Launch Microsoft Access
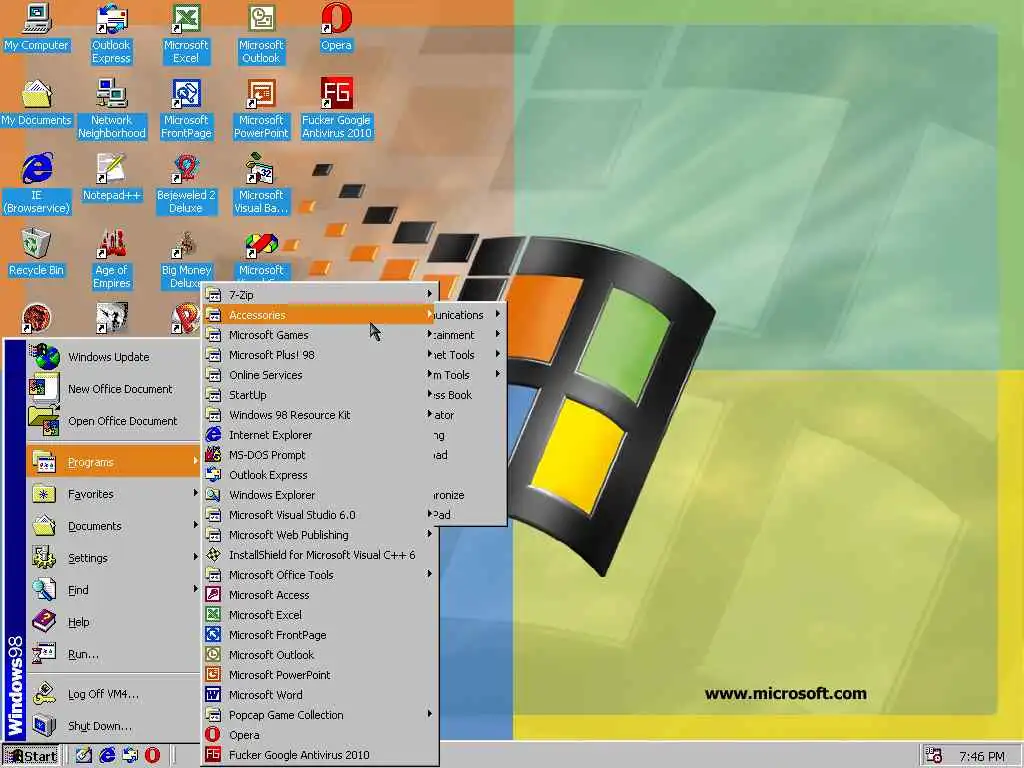Image resolution: width=1024 pixels, height=768 pixels. [320, 595]
